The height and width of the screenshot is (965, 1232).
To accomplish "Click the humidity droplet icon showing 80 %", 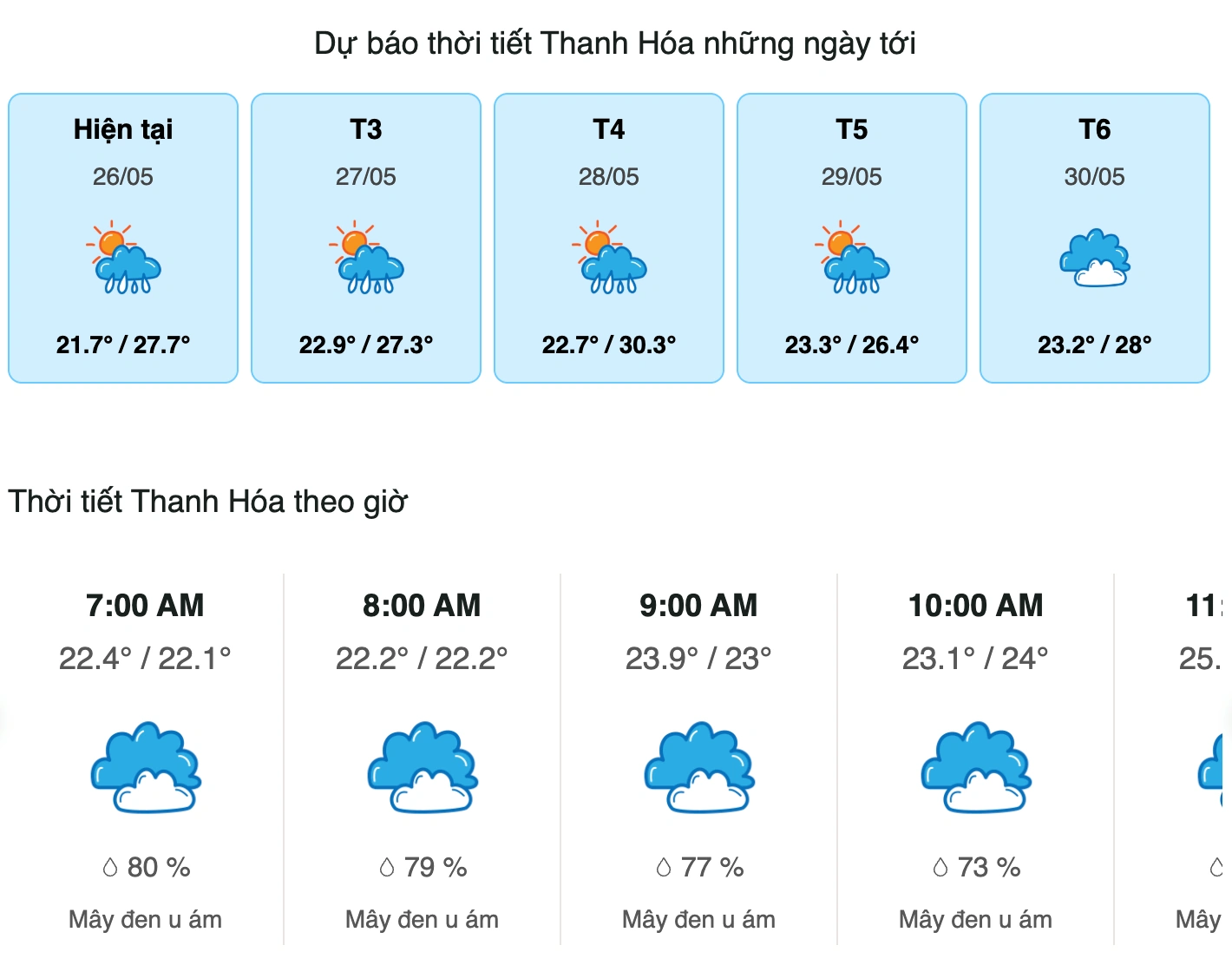I will pyautogui.click(x=110, y=867).
